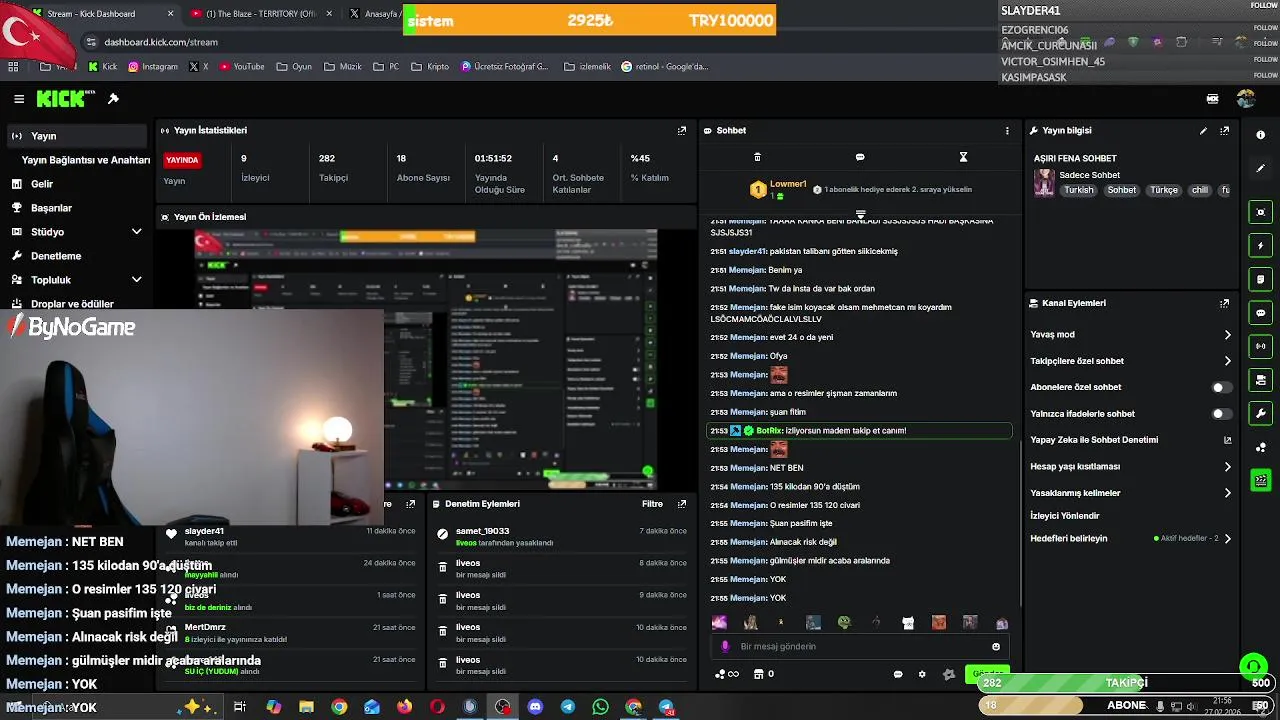
Task: Pop out the Denetim Eylemleri panel
Action: point(682,504)
